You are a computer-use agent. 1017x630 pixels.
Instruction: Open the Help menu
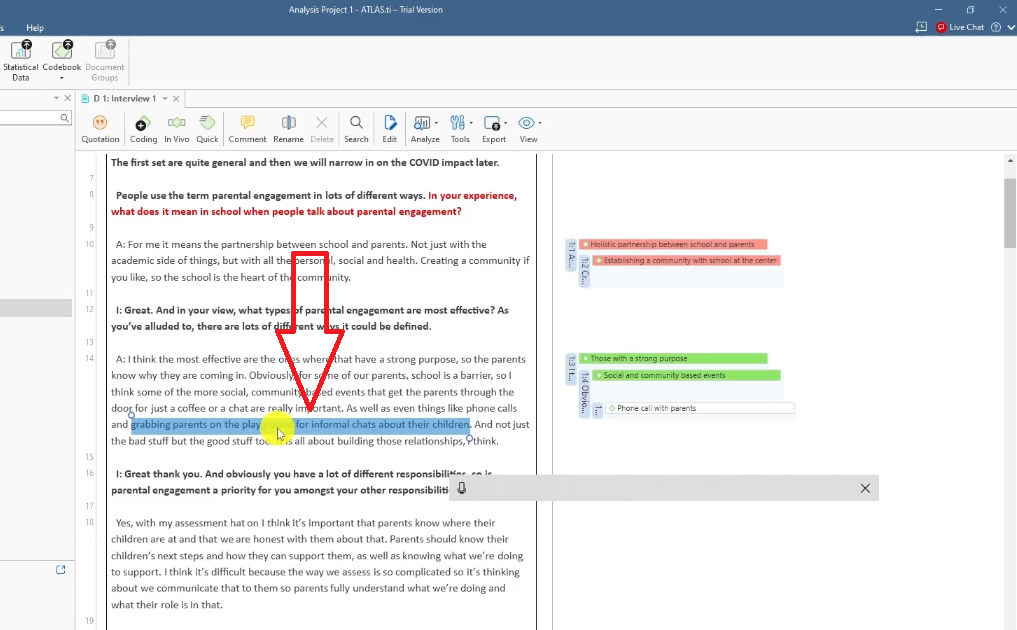pyautogui.click(x=35, y=28)
